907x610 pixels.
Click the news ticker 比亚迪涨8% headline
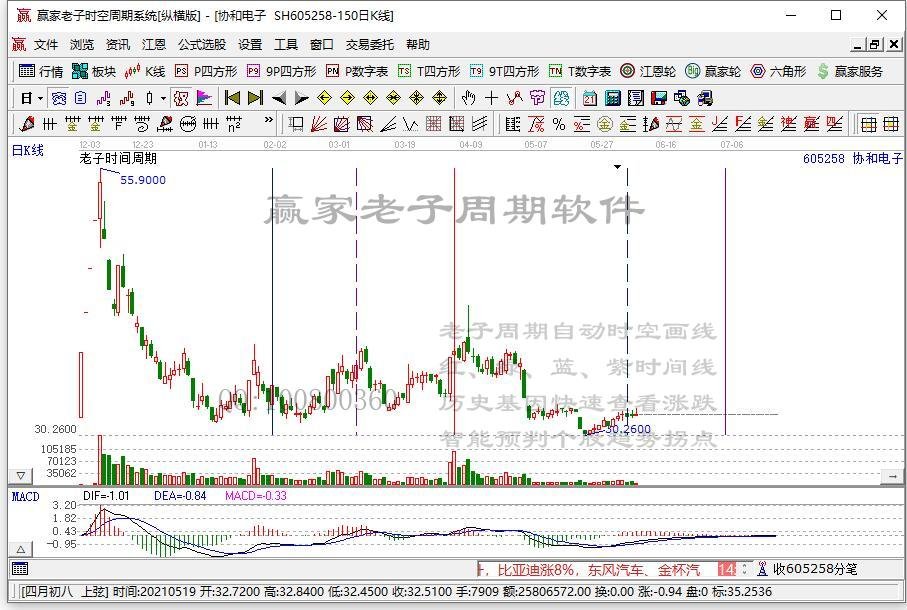click(536, 570)
